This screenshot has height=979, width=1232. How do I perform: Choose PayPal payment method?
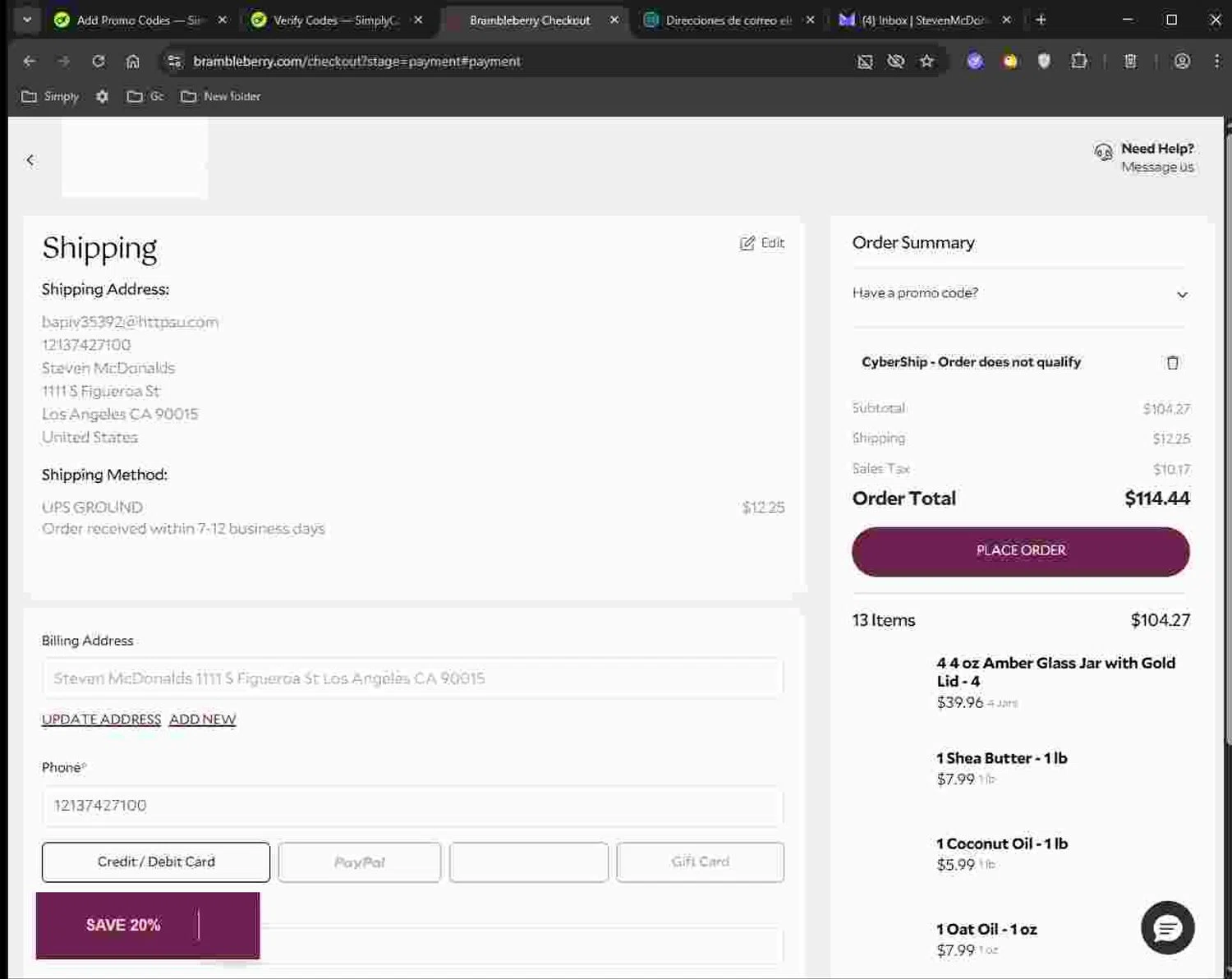pyautogui.click(x=359, y=862)
